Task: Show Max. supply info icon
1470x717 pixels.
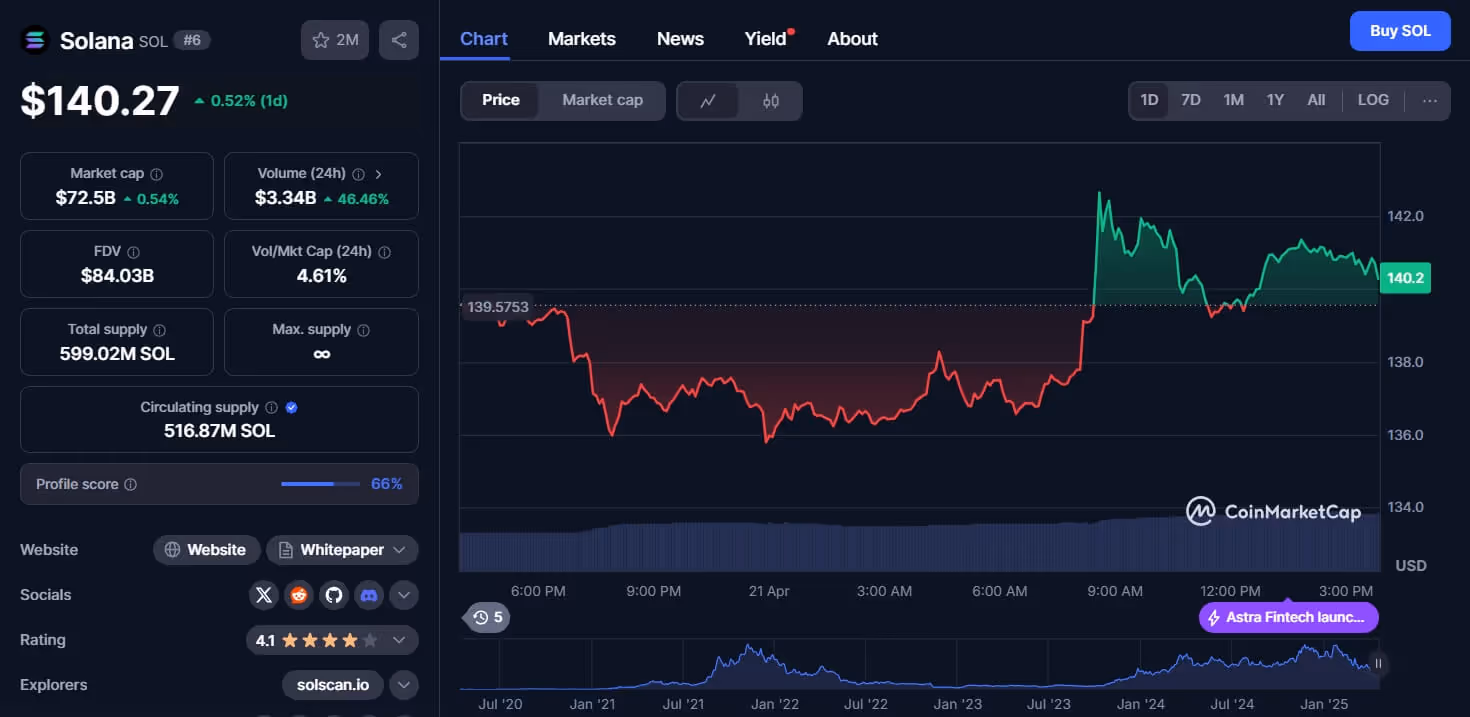Action: (363, 330)
